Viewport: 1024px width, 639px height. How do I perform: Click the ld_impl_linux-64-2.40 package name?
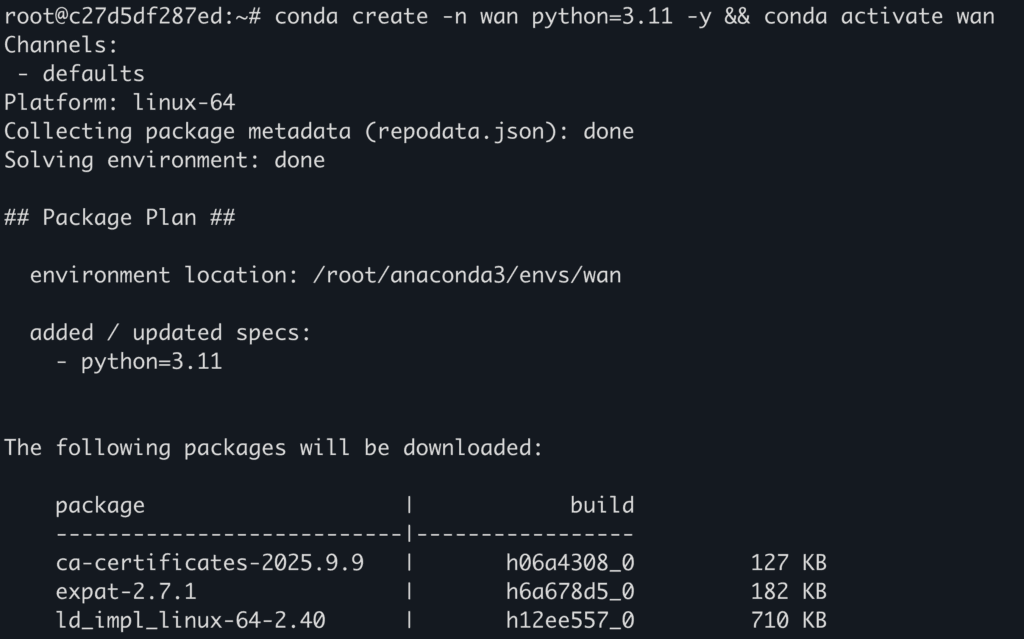tap(190, 621)
